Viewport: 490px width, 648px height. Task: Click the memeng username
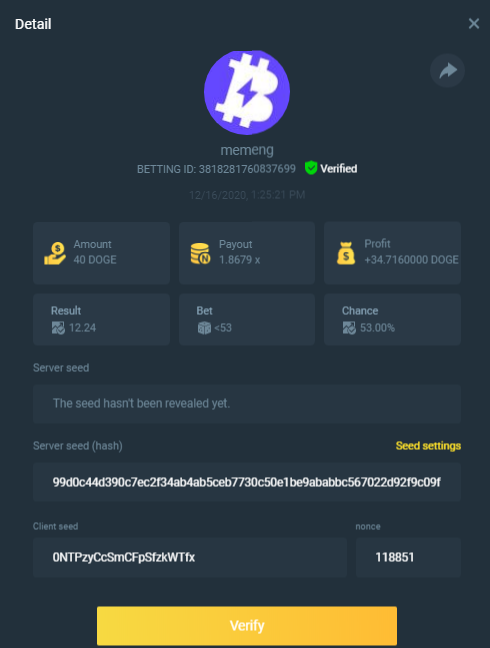click(247, 150)
